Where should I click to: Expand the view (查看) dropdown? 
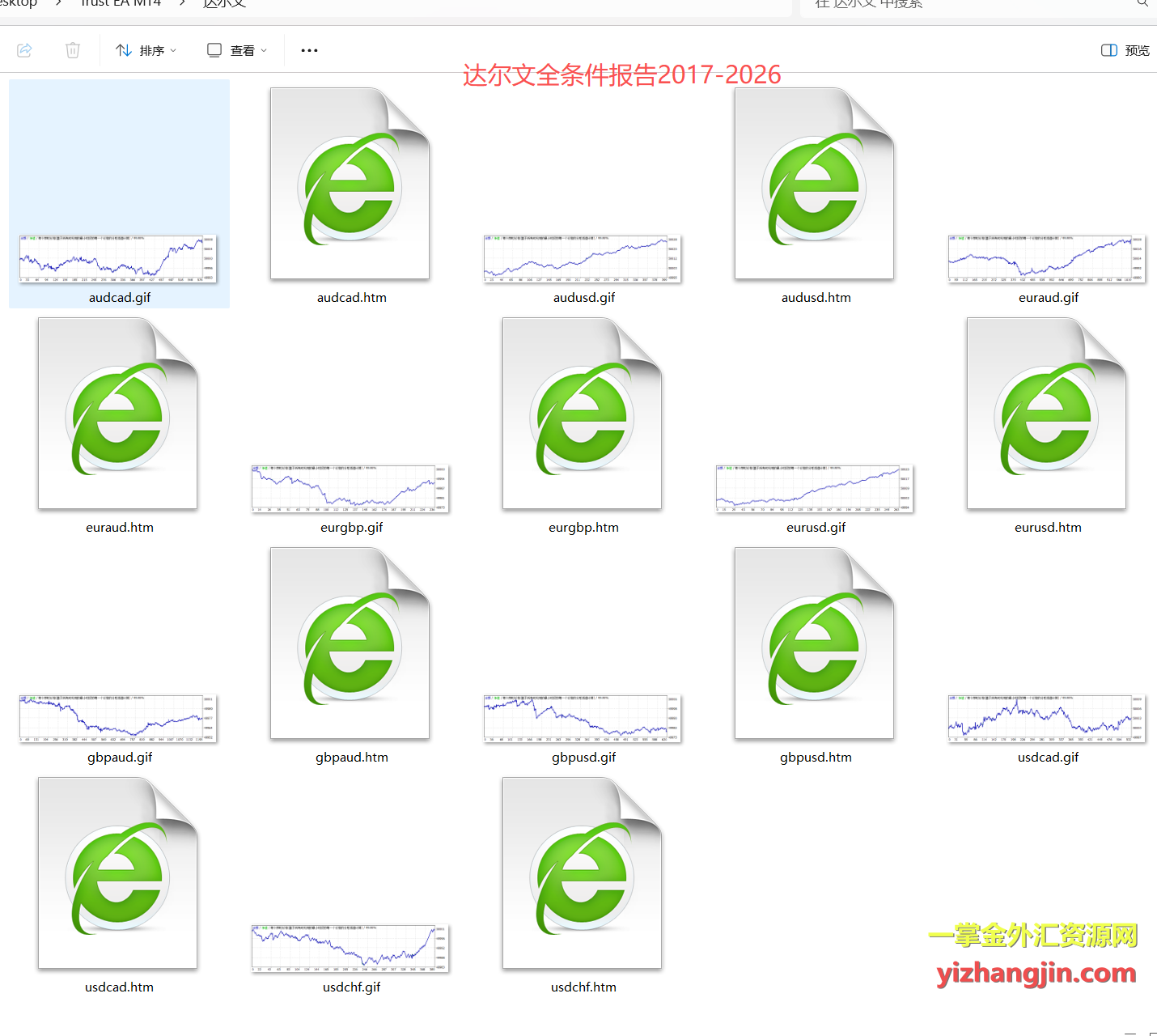coord(237,50)
